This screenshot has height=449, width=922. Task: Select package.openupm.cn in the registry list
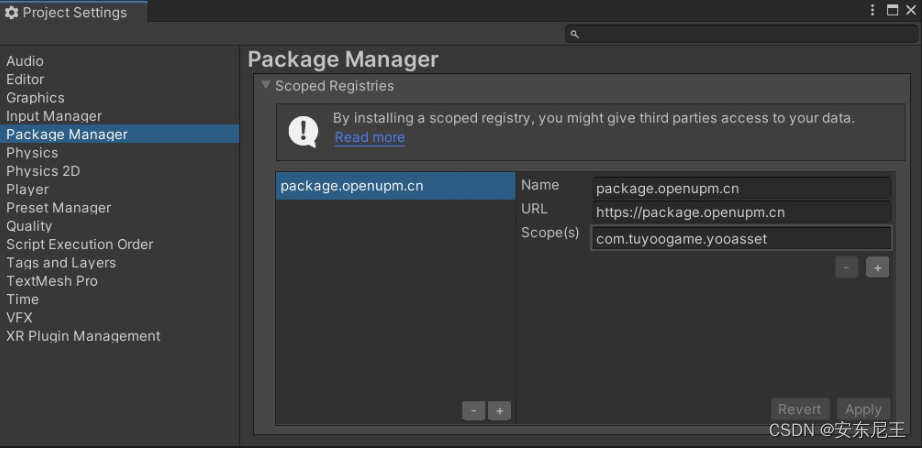pos(396,186)
